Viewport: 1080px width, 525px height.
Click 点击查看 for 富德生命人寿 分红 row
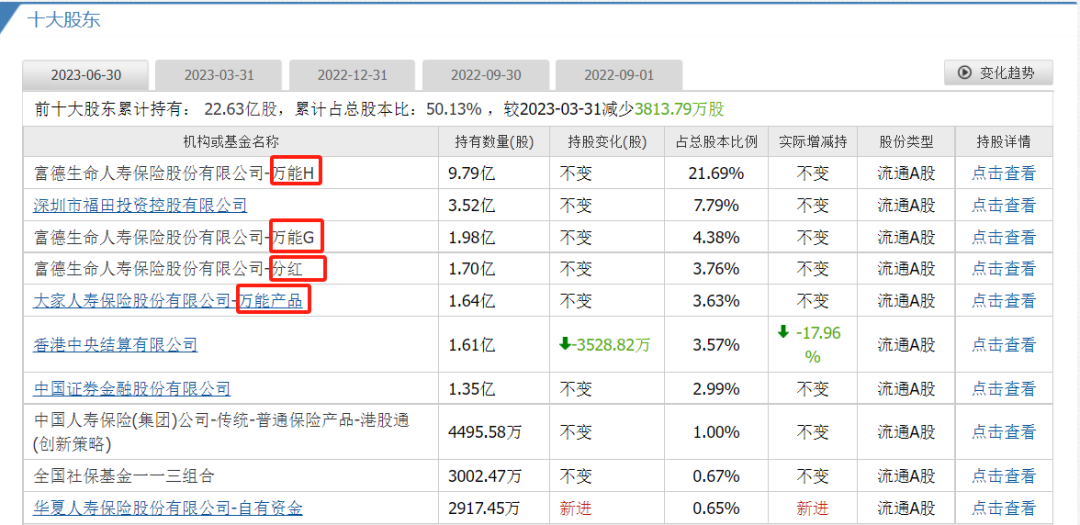pyautogui.click(x=1004, y=268)
